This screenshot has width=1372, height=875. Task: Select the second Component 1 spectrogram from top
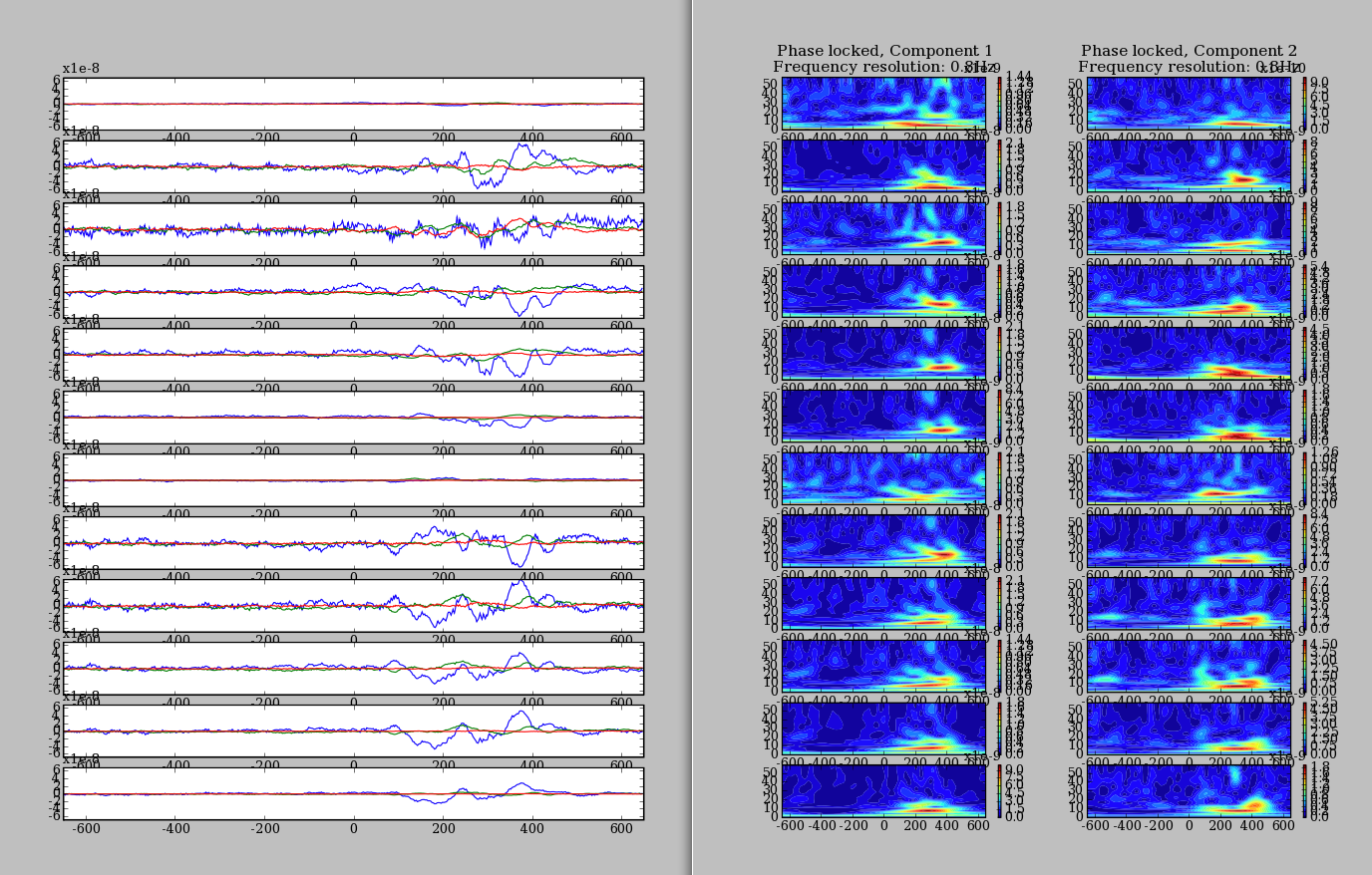coord(884,166)
